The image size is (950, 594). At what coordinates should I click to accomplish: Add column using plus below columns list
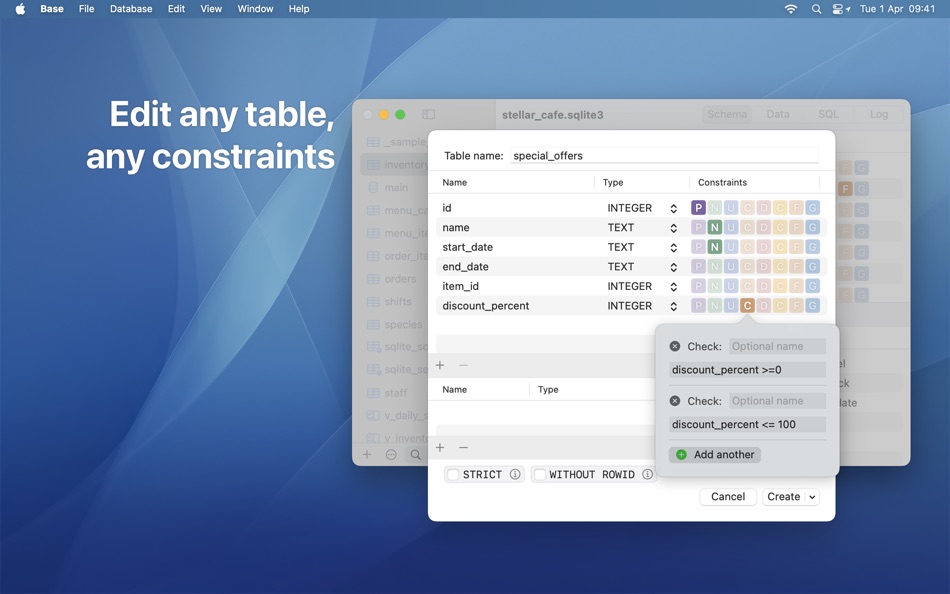[x=440, y=365]
